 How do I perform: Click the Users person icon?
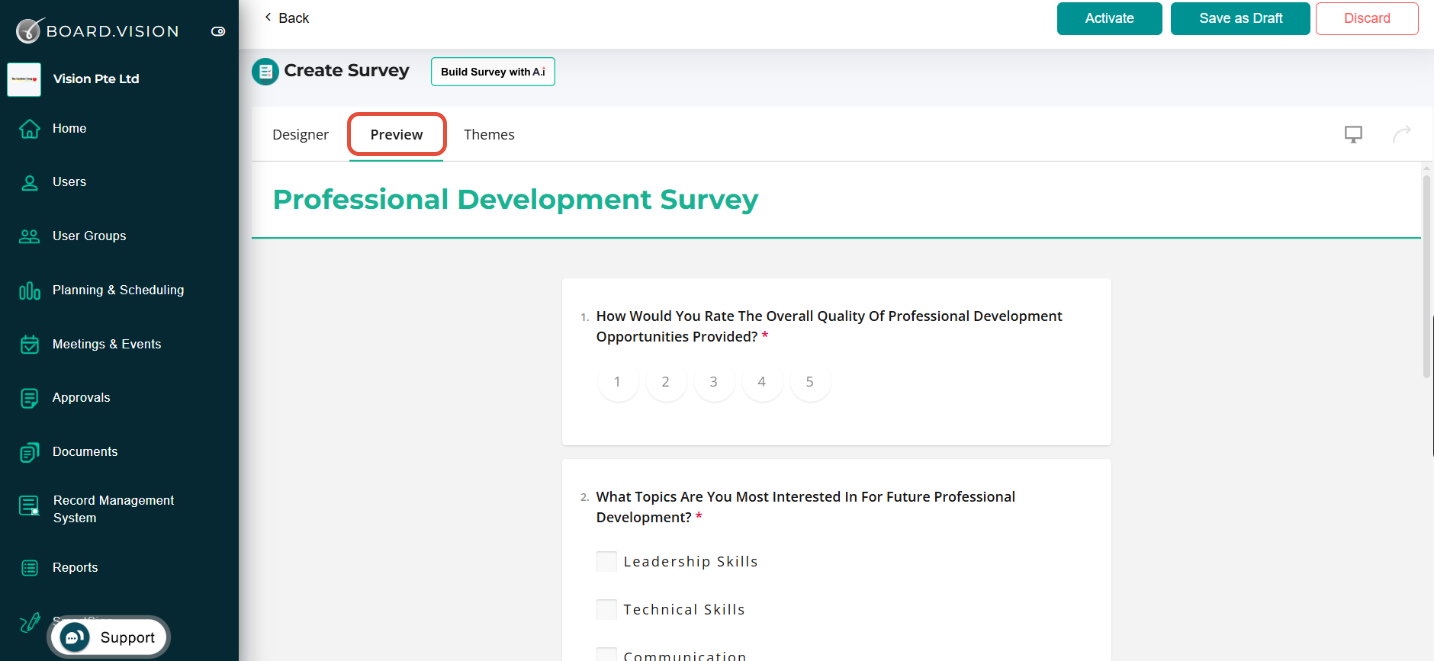(x=30, y=182)
